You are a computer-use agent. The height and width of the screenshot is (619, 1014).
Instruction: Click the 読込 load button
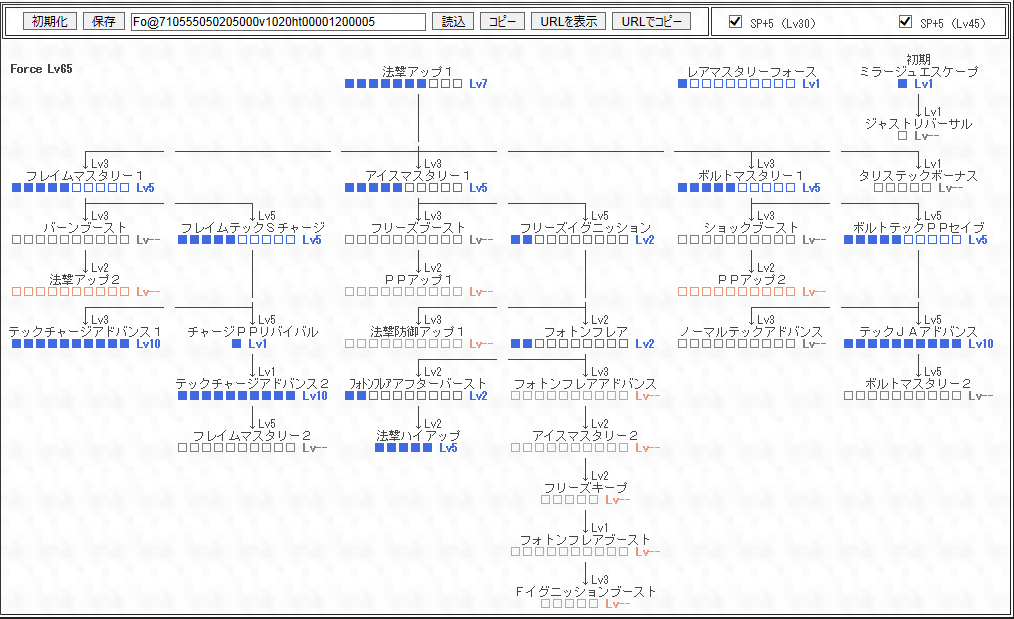pyautogui.click(x=453, y=21)
